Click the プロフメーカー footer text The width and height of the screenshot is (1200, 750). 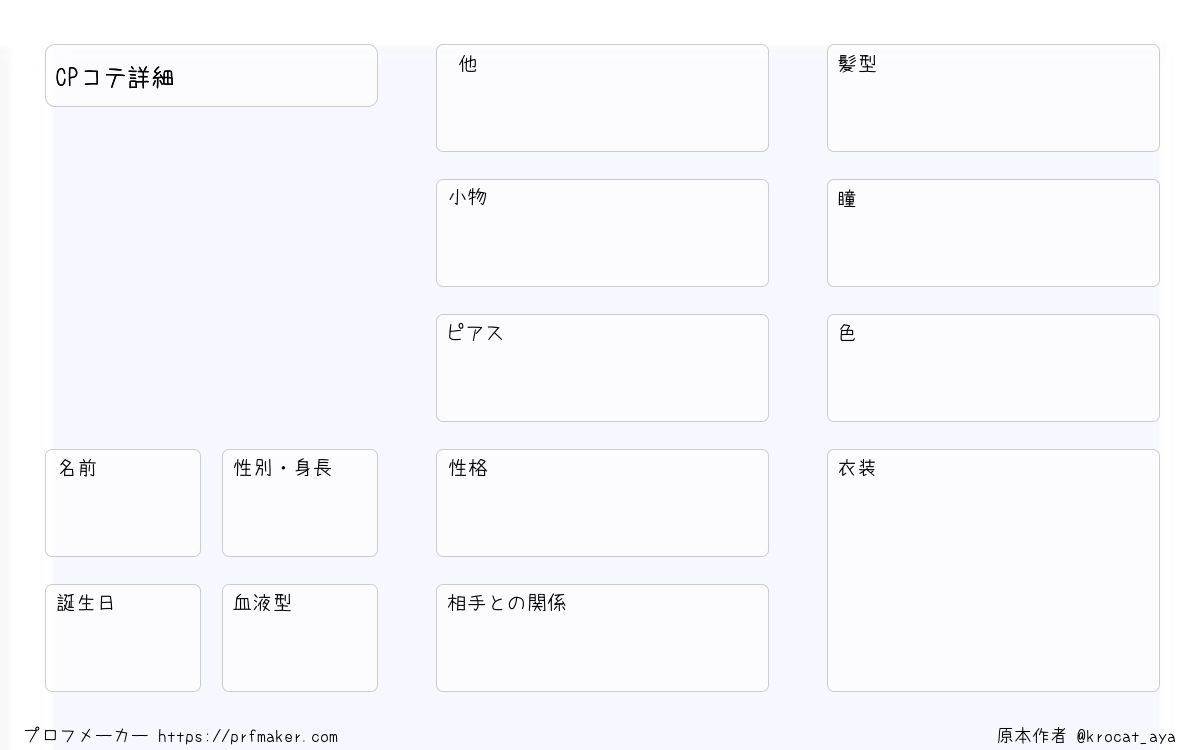tap(86, 736)
